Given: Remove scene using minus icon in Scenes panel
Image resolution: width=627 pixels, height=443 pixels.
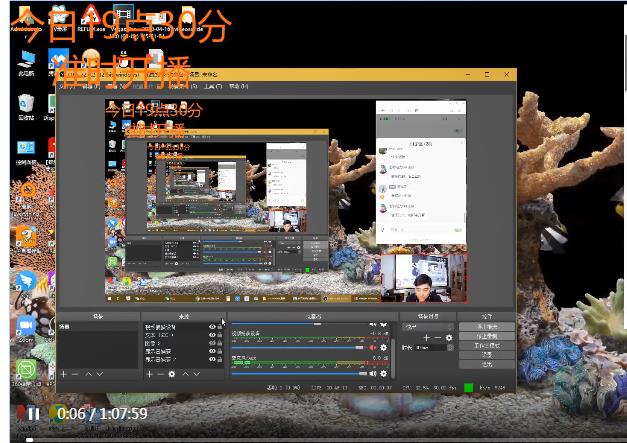Looking at the screenshot, I should 75,373.
